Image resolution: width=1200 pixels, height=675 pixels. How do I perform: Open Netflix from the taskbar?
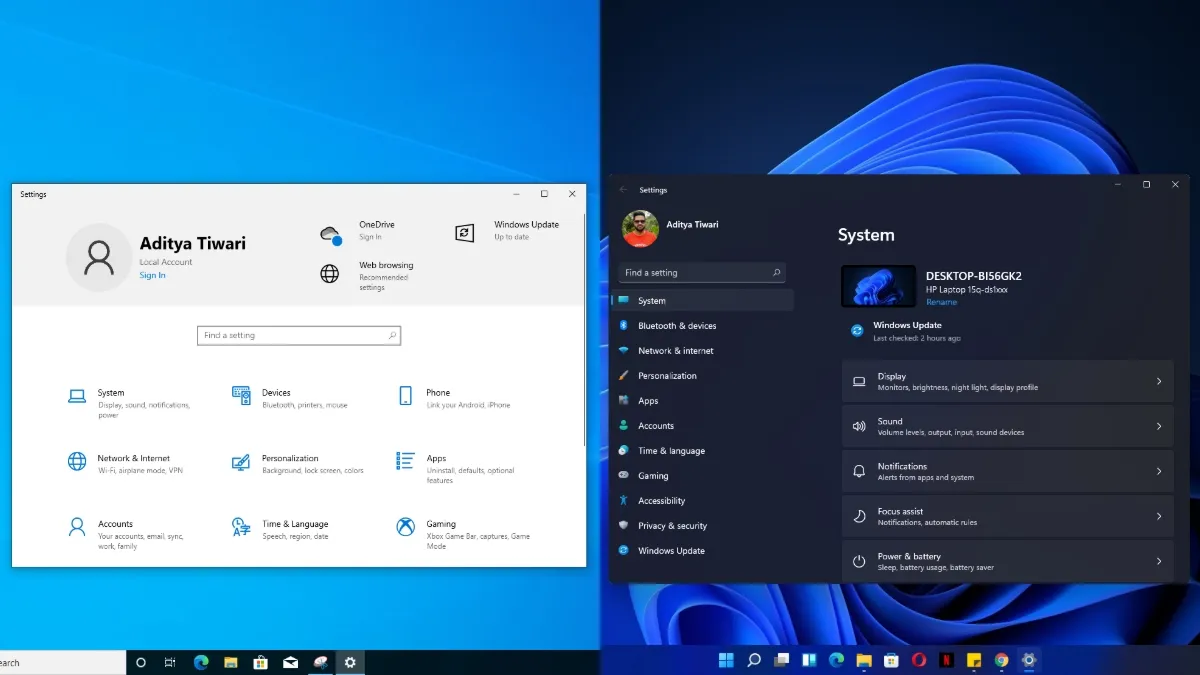pos(945,661)
